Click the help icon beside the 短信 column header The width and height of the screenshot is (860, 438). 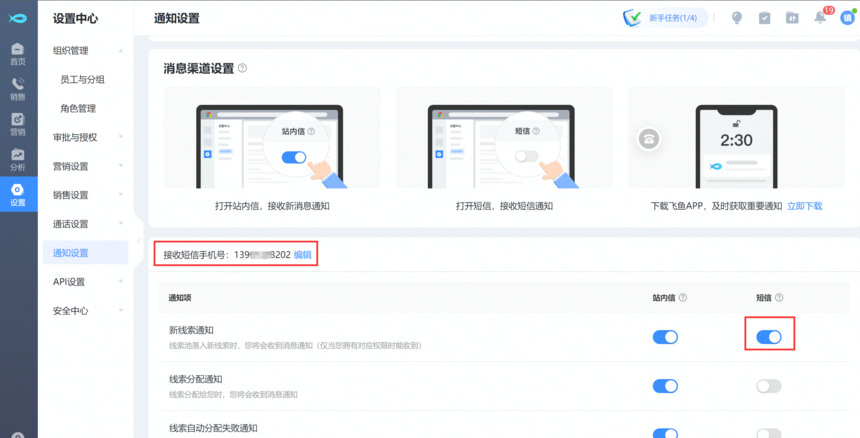[779, 298]
